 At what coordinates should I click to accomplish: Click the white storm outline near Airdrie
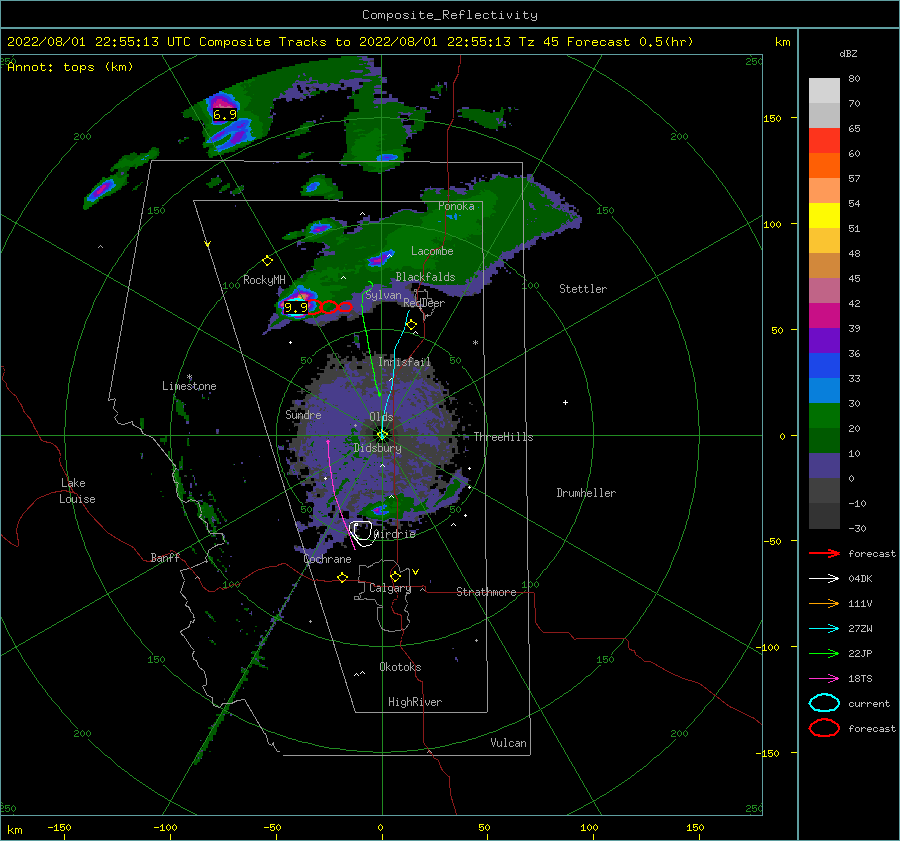pos(361,533)
